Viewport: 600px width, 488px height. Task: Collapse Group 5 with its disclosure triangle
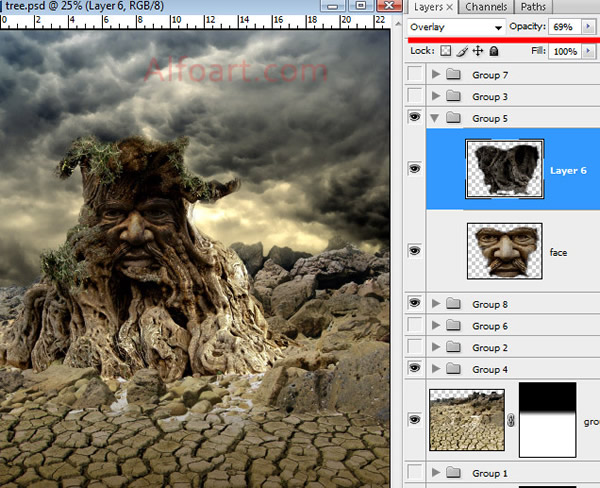point(434,118)
